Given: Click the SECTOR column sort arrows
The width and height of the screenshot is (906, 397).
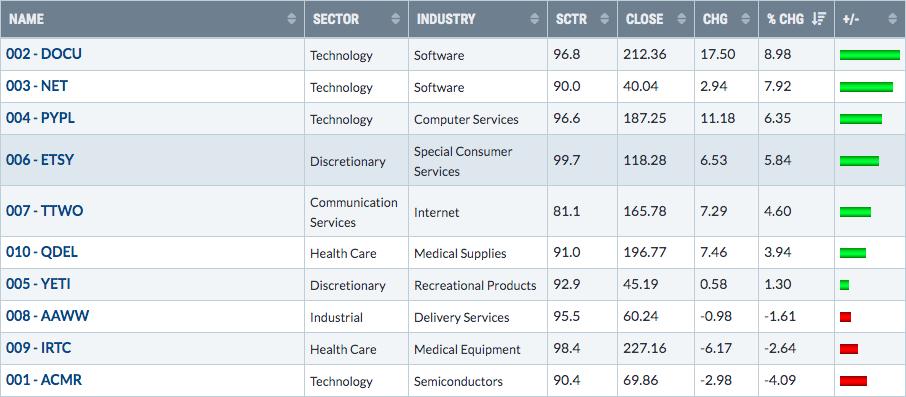Looking at the screenshot, I should coord(395,19).
